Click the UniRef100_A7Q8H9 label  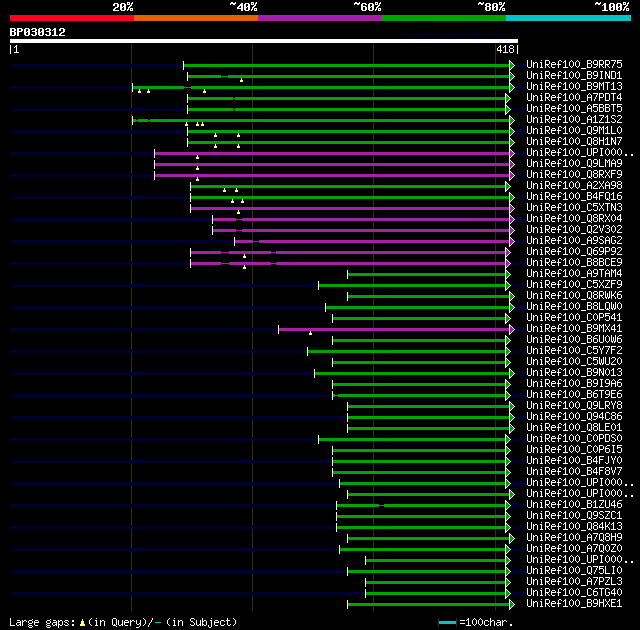574,538
